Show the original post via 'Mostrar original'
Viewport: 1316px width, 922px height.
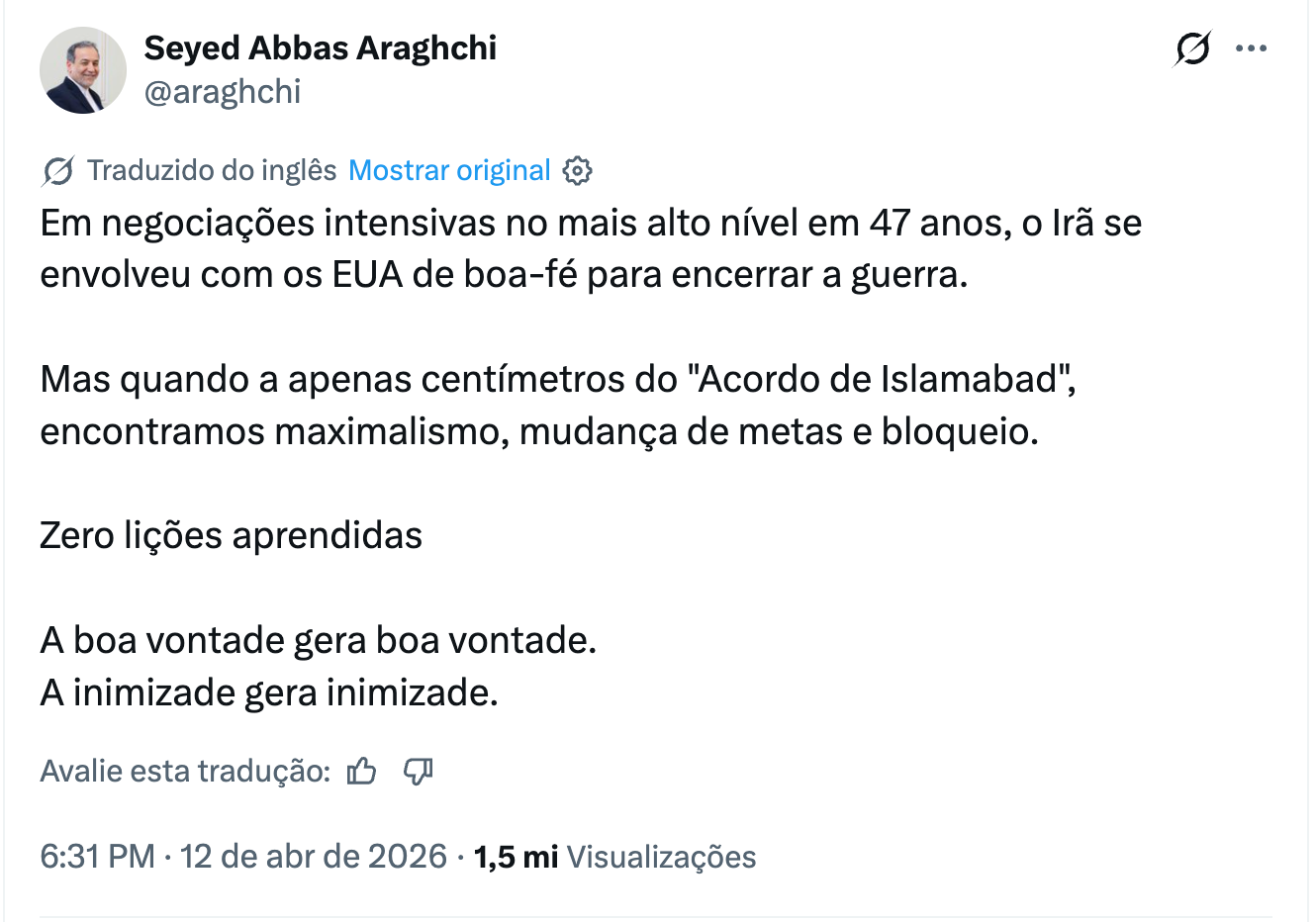[449, 171]
